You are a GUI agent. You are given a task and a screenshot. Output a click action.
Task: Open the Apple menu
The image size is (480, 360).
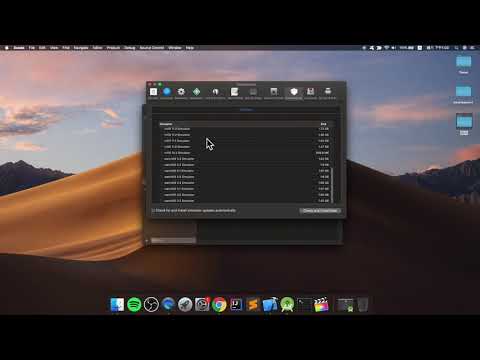(7, 48)
